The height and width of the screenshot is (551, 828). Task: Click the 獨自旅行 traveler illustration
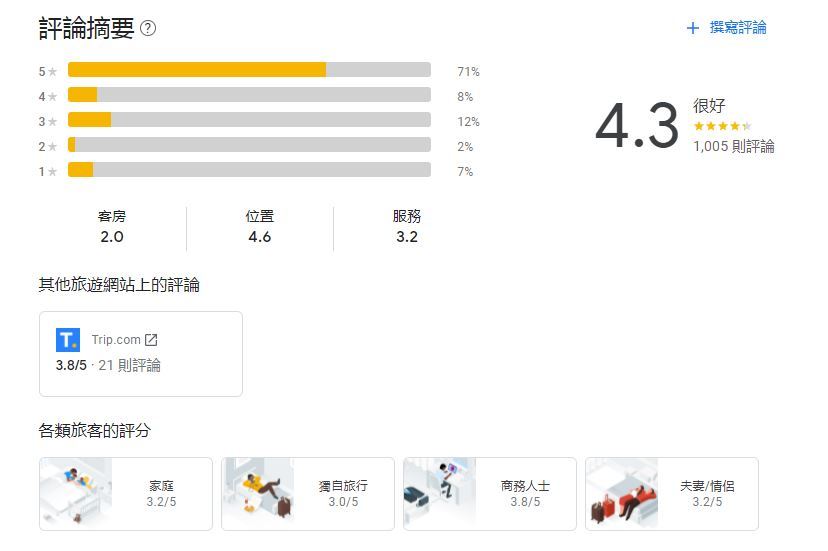[x=258, y=493]
